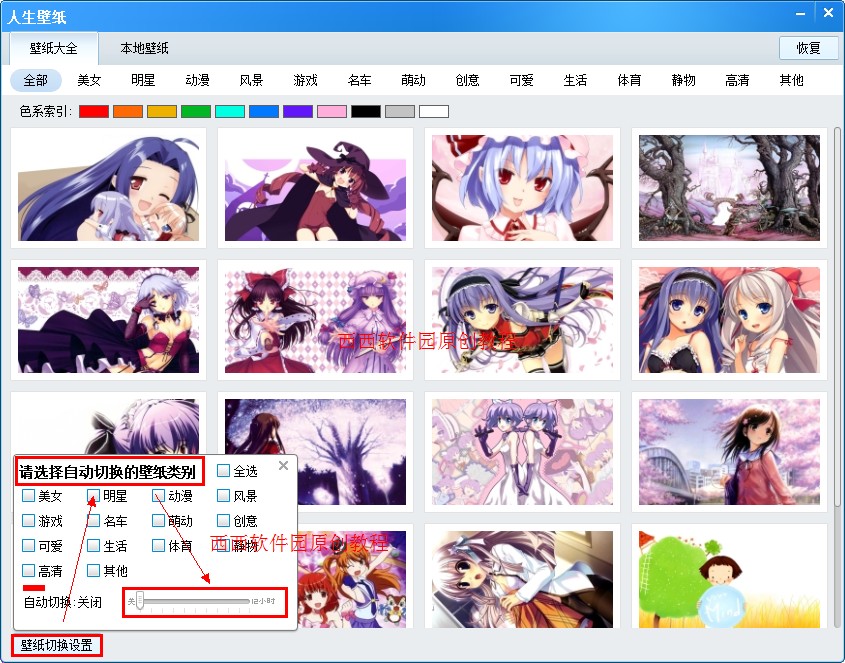Choose the 动漫 category in top bar
Screen dimensions: 845x663
coord(197,80)
